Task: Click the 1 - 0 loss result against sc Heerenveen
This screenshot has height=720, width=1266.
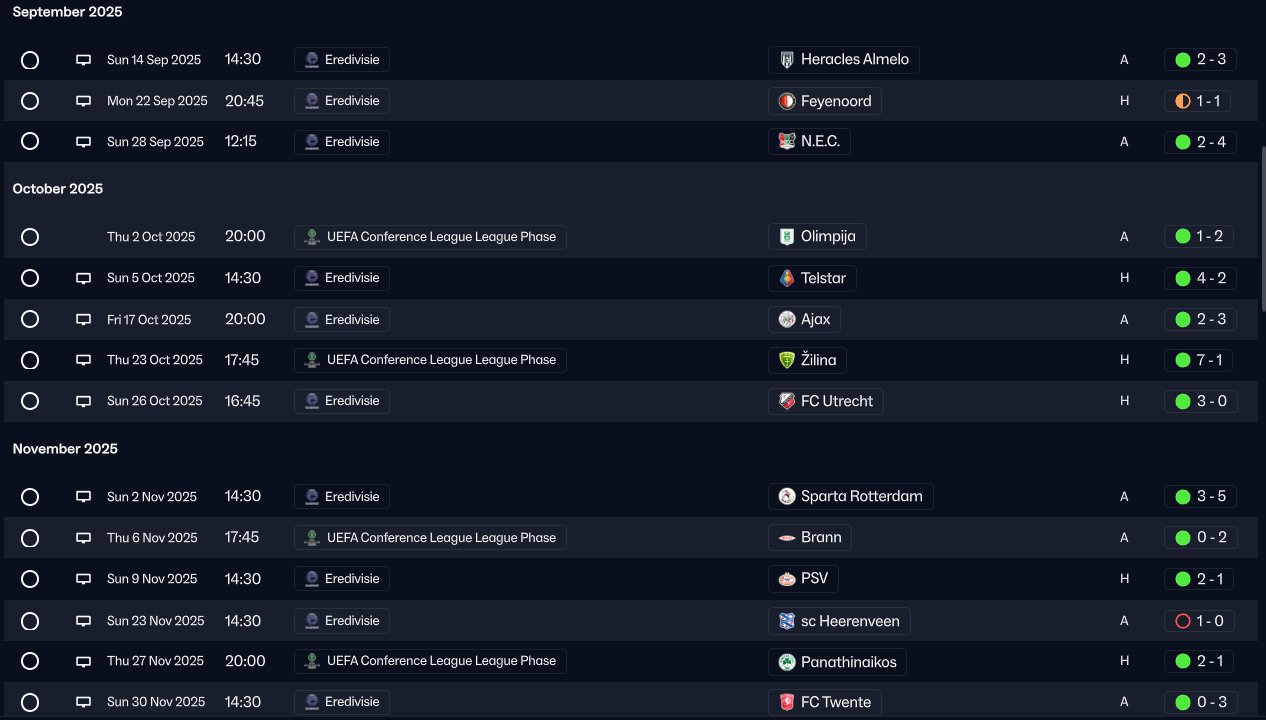Action: (x=1200, y=621)
